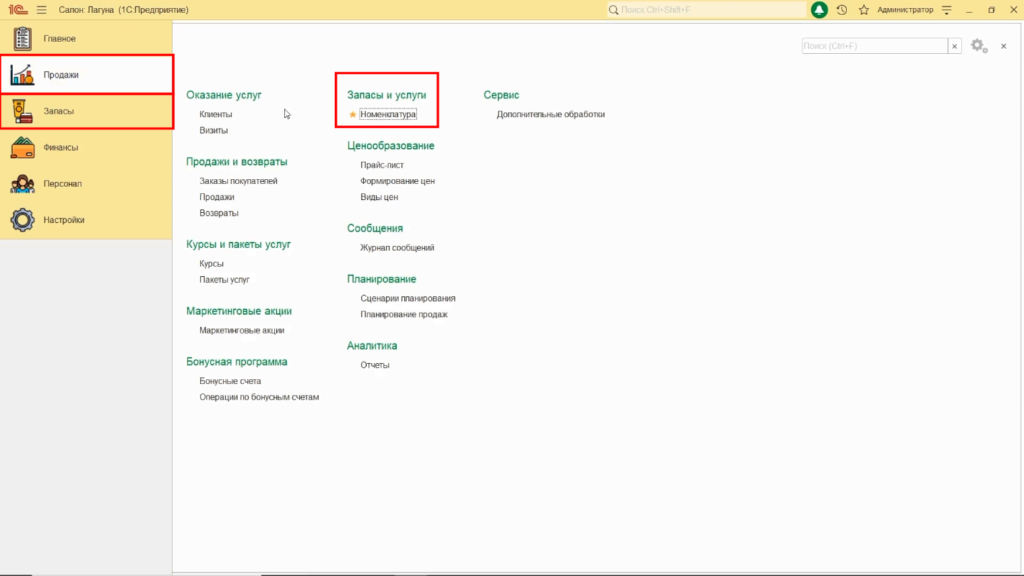Open the Отчеты link
The image size is (1024, 576).
[375, 365]
